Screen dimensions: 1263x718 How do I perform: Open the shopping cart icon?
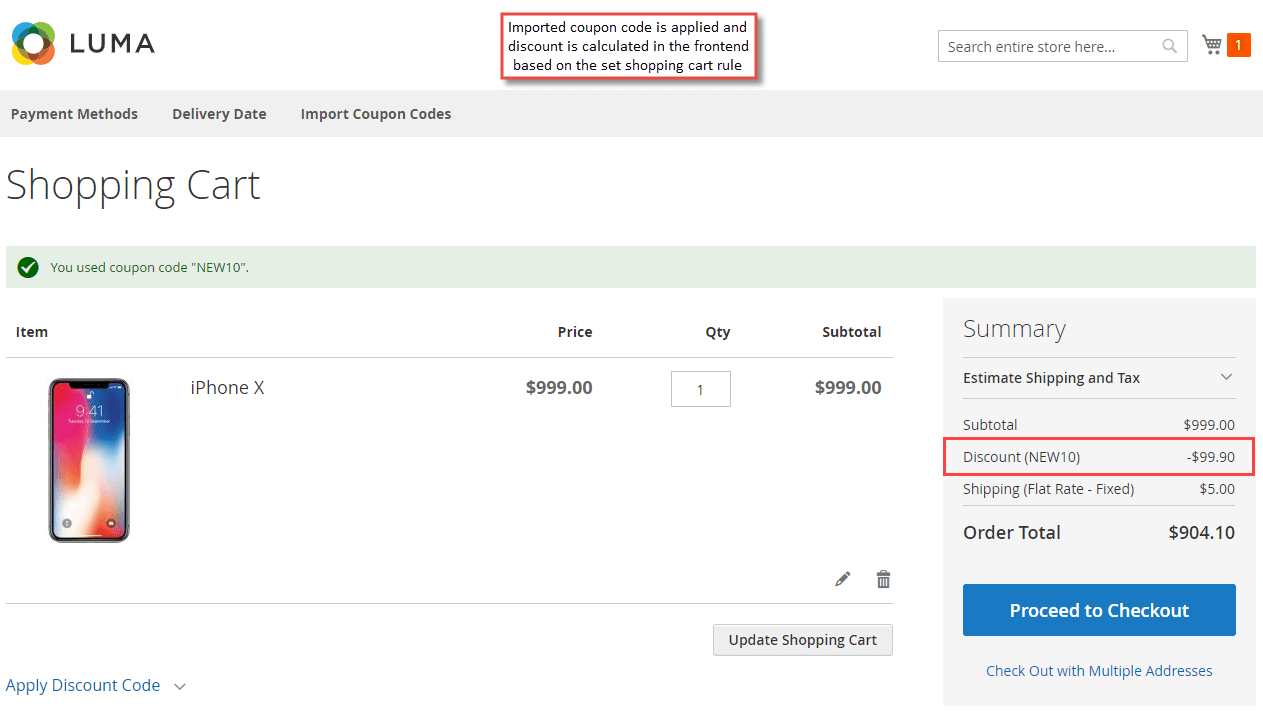click(x=1212, y=45)
